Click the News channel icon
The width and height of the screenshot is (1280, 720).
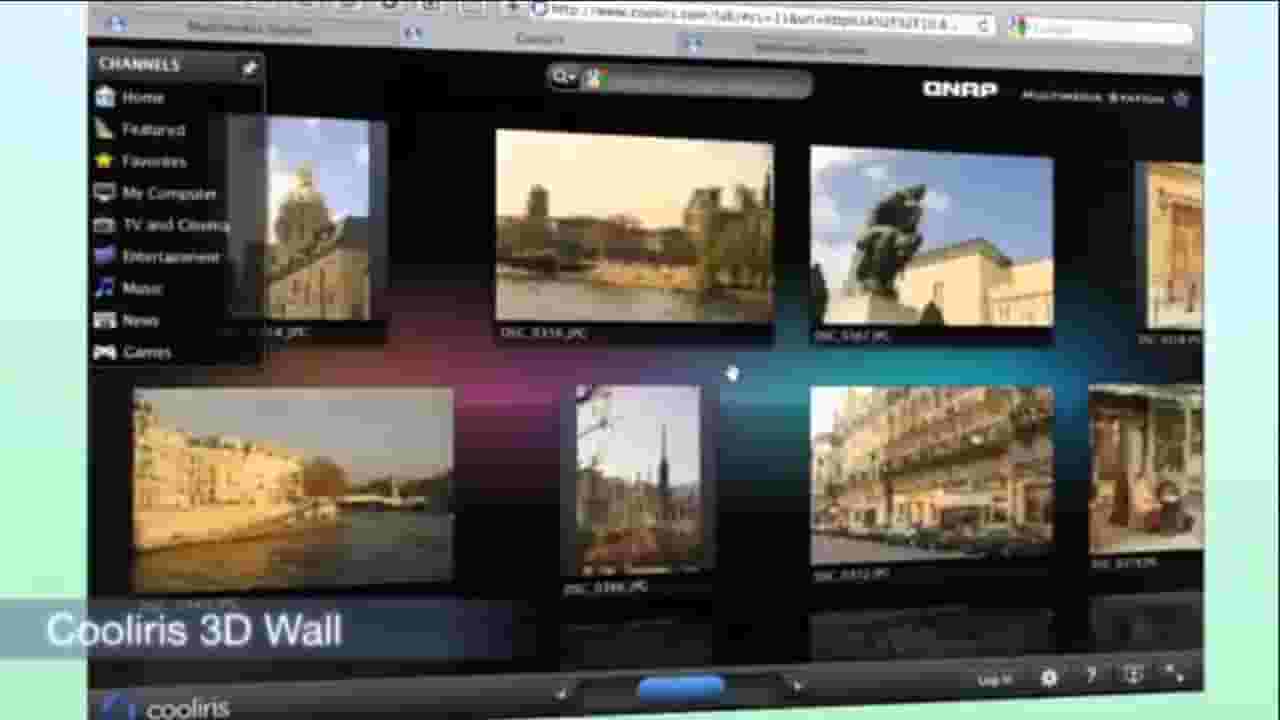(x=105, y=320)
